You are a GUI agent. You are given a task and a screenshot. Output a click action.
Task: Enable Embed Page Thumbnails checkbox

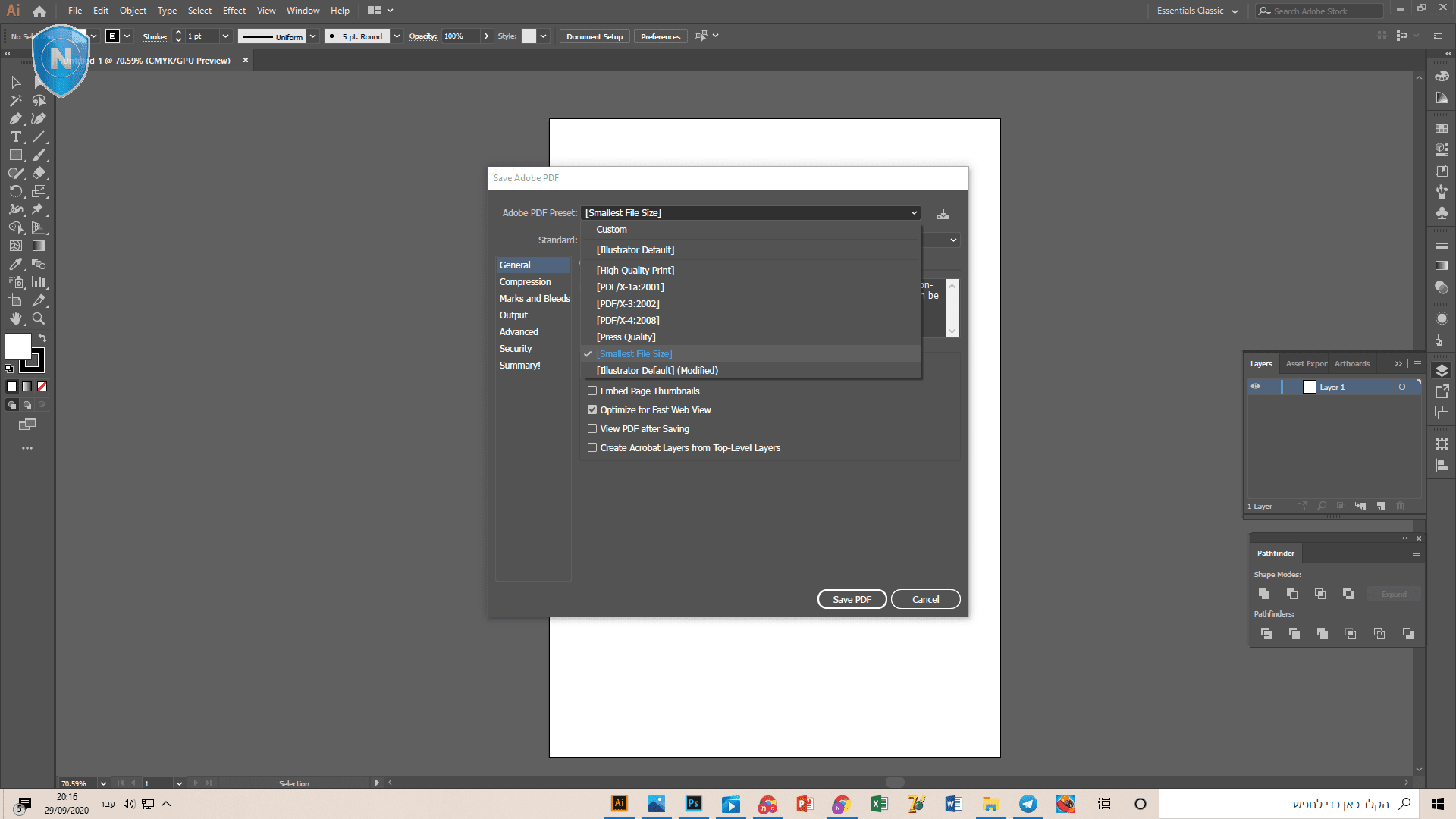pyautogui.click(x=592, y=391)
